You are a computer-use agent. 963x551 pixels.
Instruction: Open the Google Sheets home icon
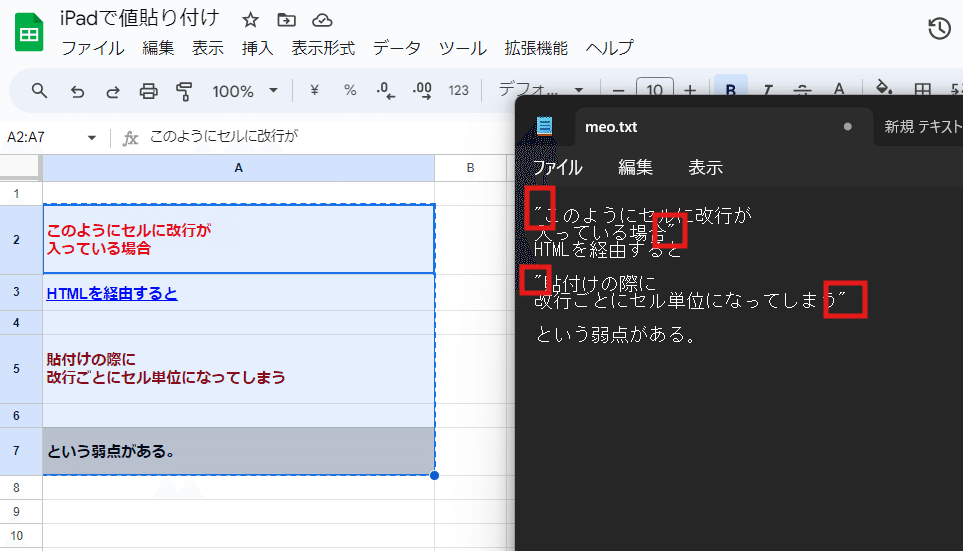(29, 32)
